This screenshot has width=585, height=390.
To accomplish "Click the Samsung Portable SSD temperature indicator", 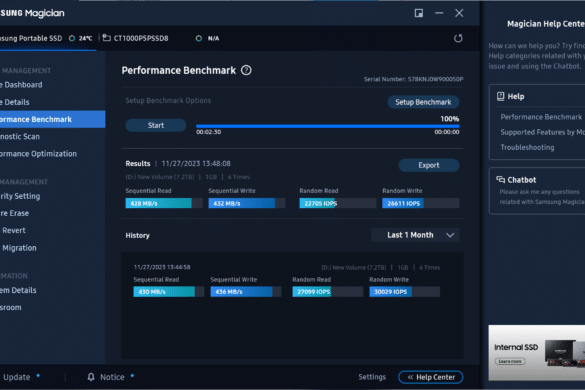I will click(x=81, y=38).
